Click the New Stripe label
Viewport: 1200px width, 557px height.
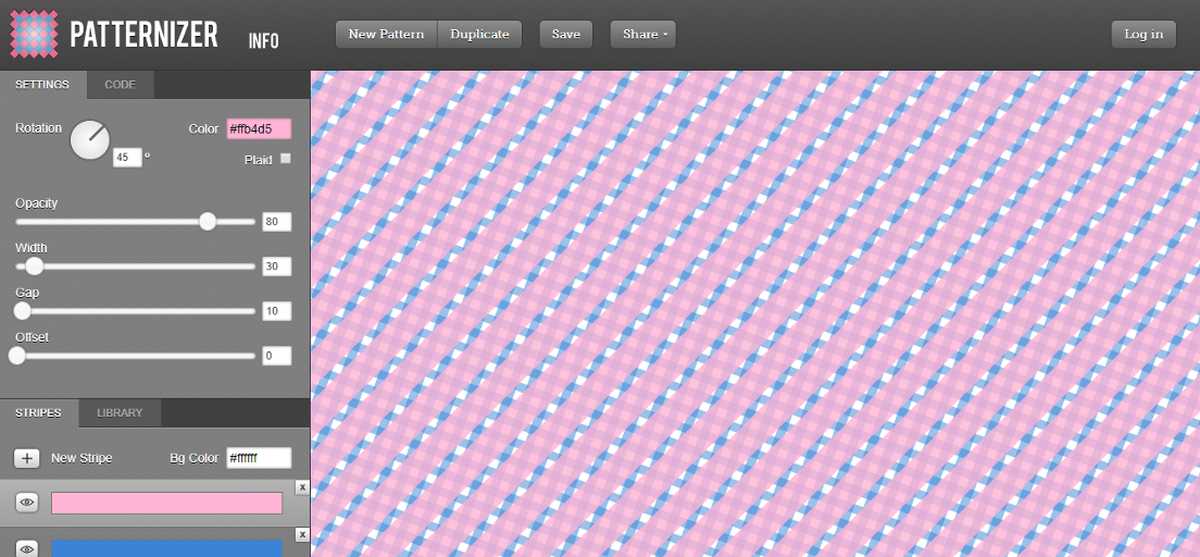point(81,458)
